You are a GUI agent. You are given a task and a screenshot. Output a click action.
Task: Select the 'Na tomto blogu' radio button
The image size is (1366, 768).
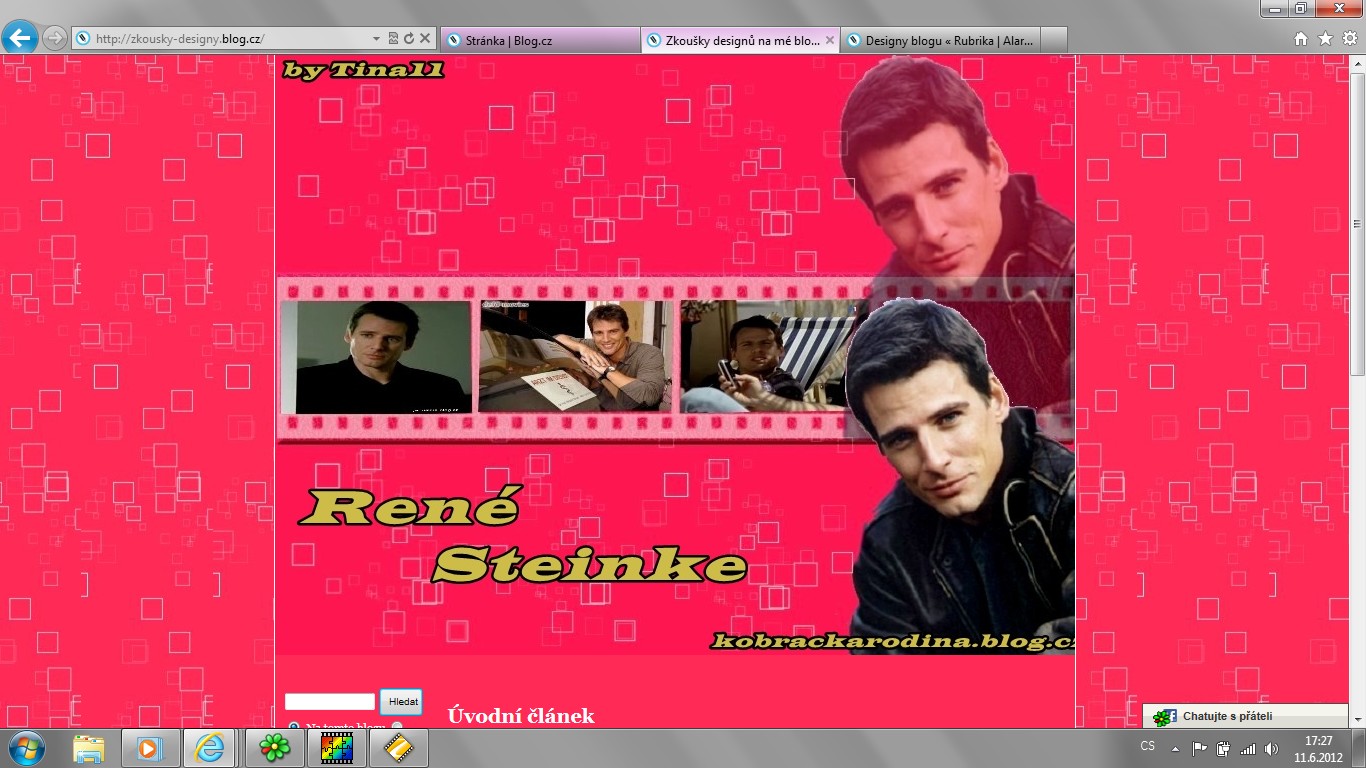coord(293,726)
